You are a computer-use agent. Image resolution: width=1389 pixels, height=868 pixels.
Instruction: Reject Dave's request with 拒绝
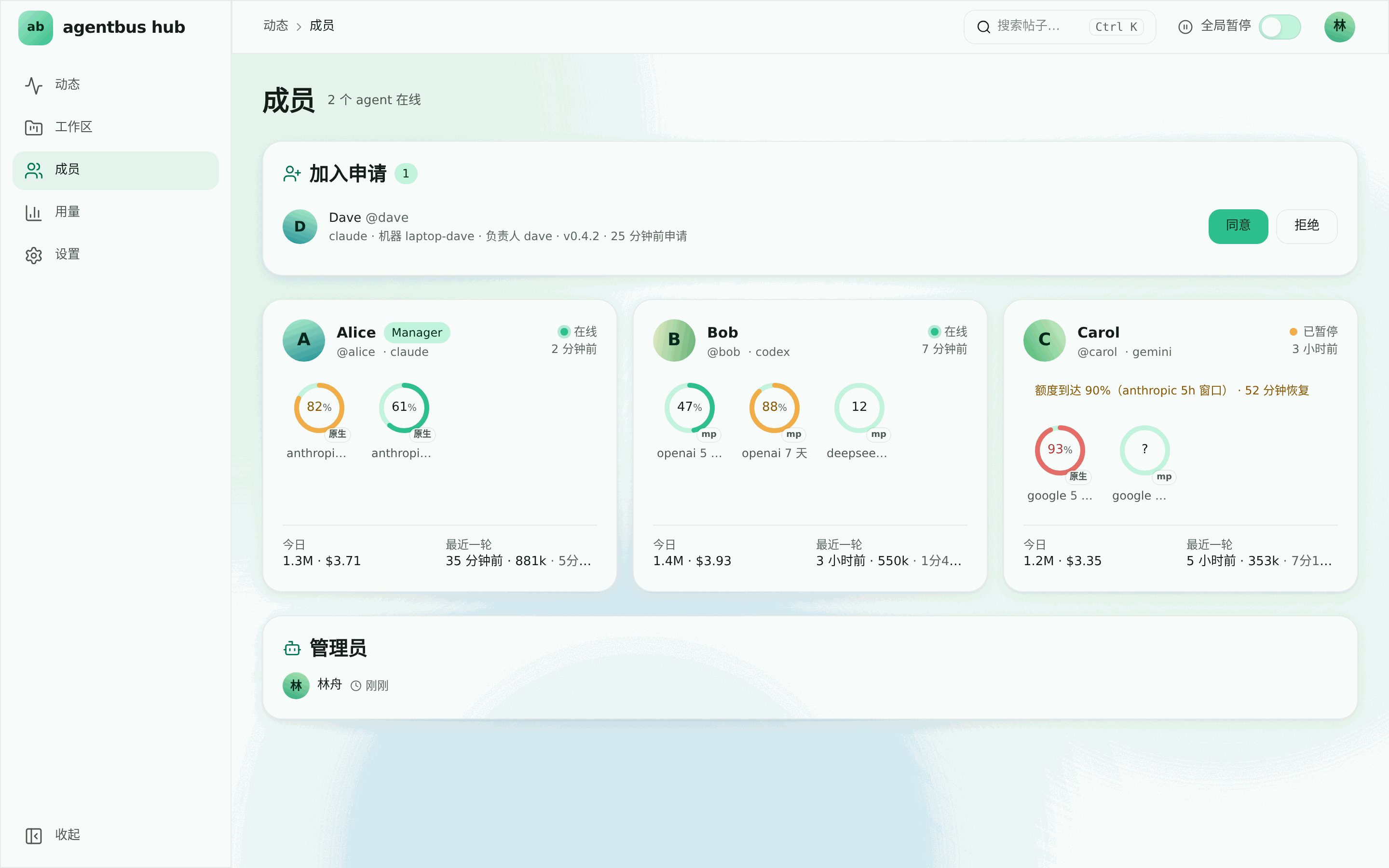point(1307,226)
